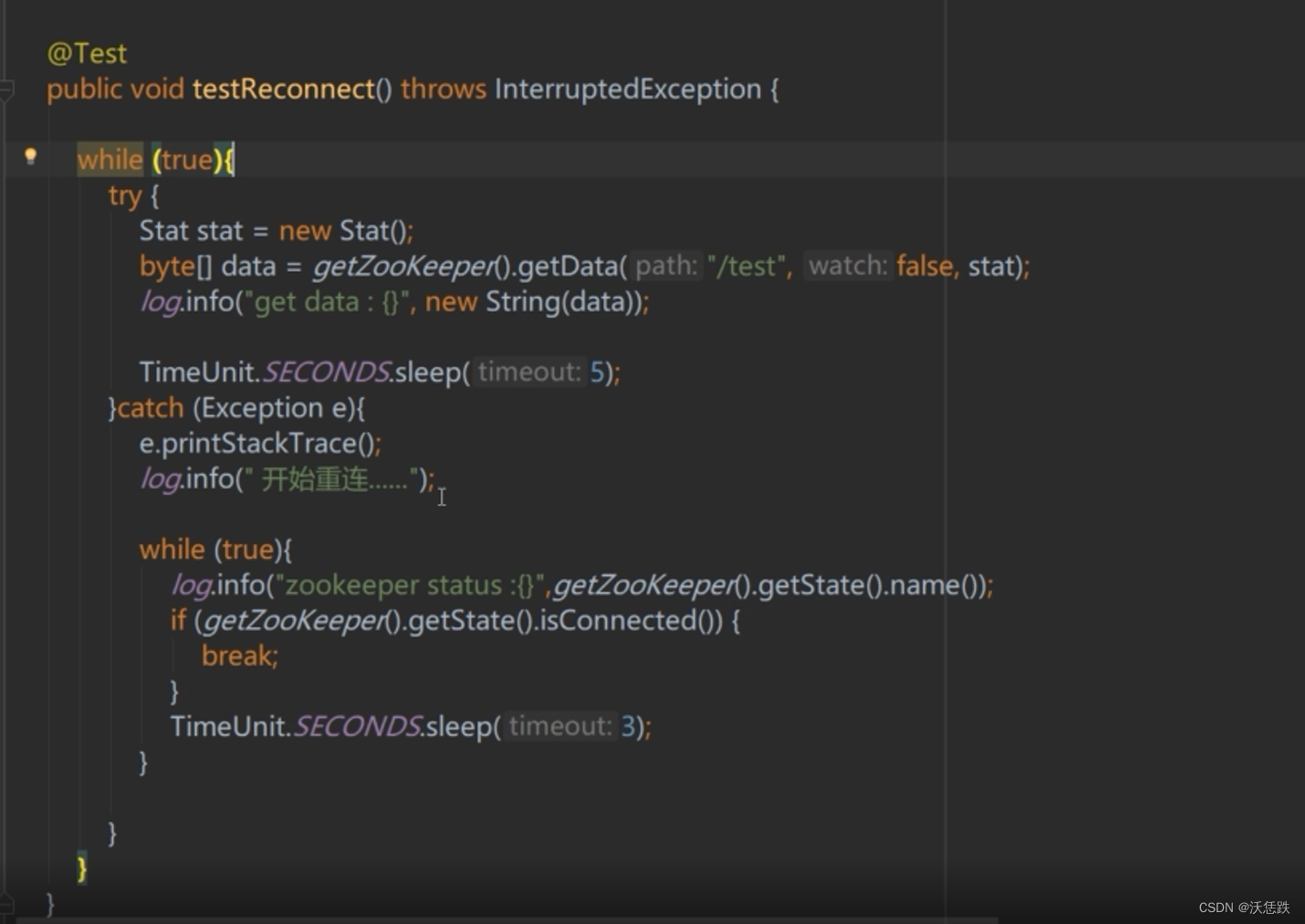Click the horizontal scrollbar below the code
1305x924 pixels.
coord(507,919)
